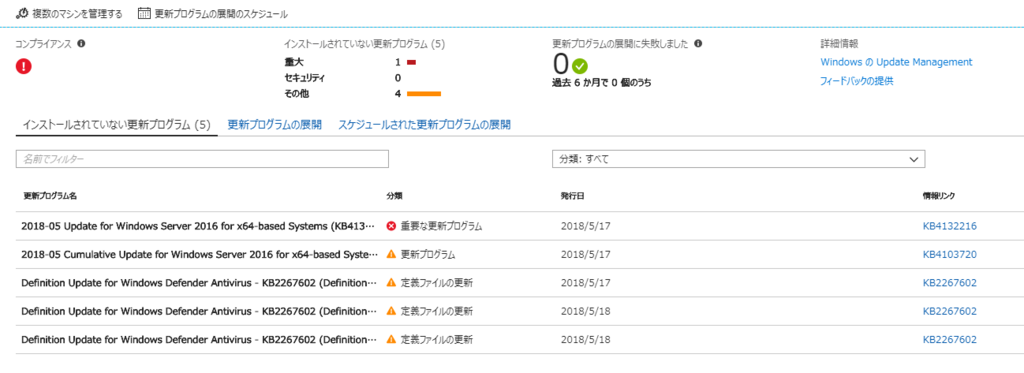Viewport: 1024px width, 373px height.
Task: Select 2018-05 Update for Windows Server 2016 row
Action: click(519, 226)
